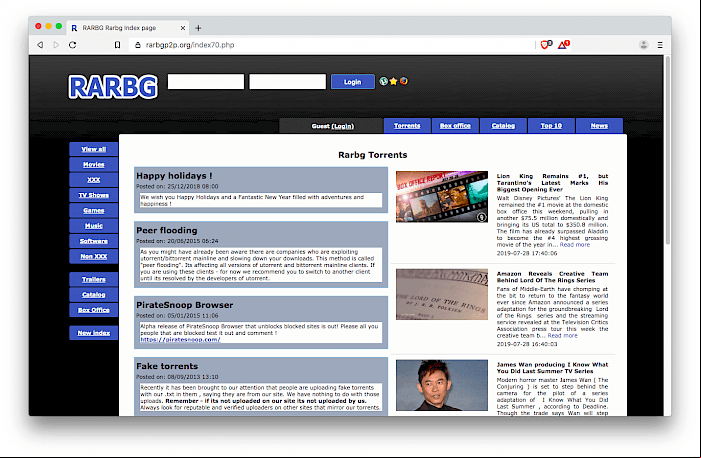Open the box office report film-strip thumbnail
The width and height of the screenshot is (701, 458).
coord(442,196)
